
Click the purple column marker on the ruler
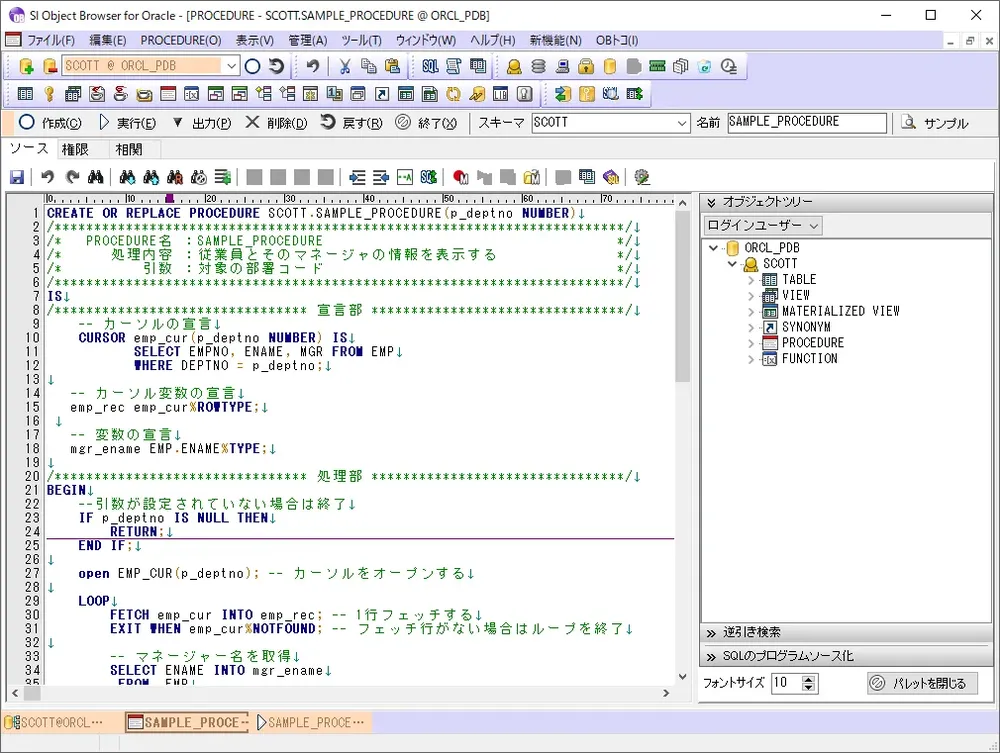(x=169, y=199)
